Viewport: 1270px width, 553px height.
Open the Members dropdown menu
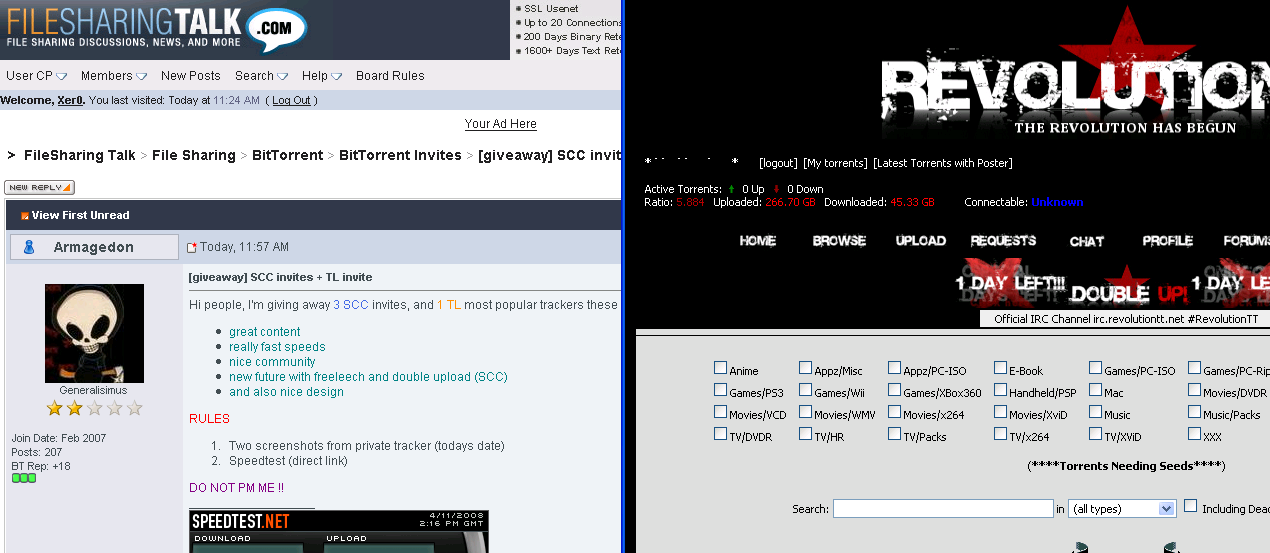(x=113, y=76)
